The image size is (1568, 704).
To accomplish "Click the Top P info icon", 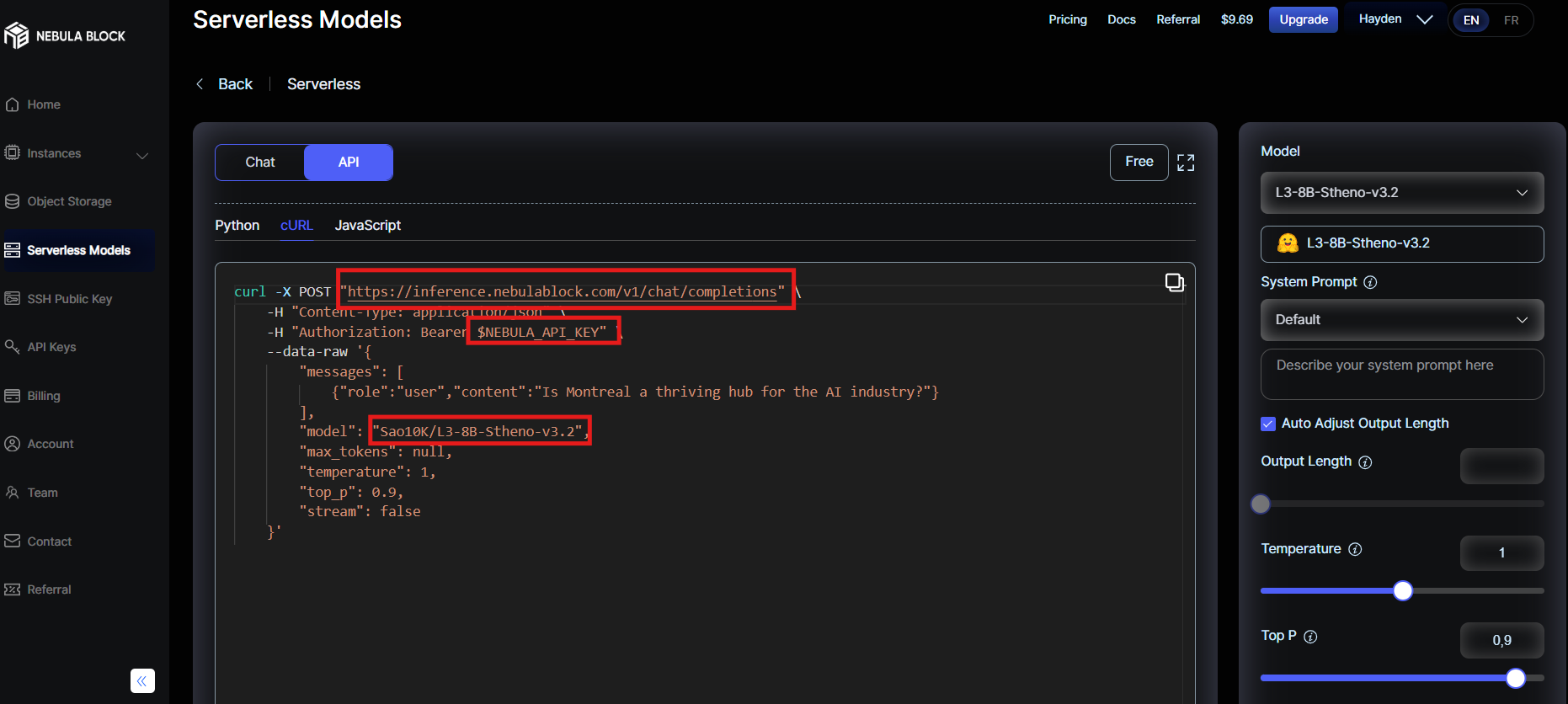I will (1310, 637).
